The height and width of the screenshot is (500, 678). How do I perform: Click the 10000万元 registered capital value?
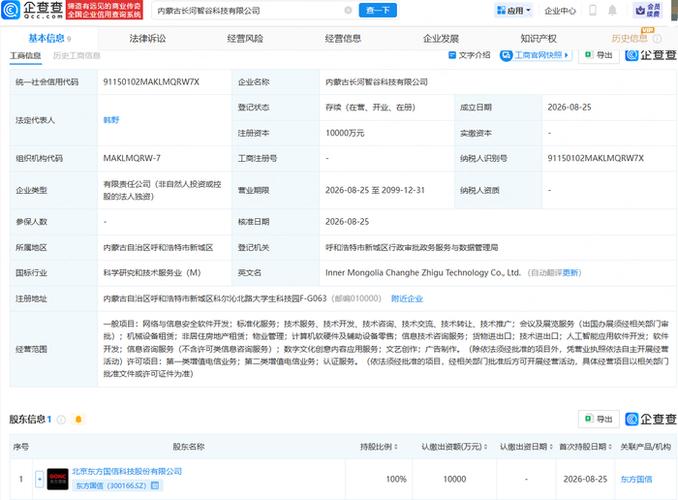coord(345,133)
